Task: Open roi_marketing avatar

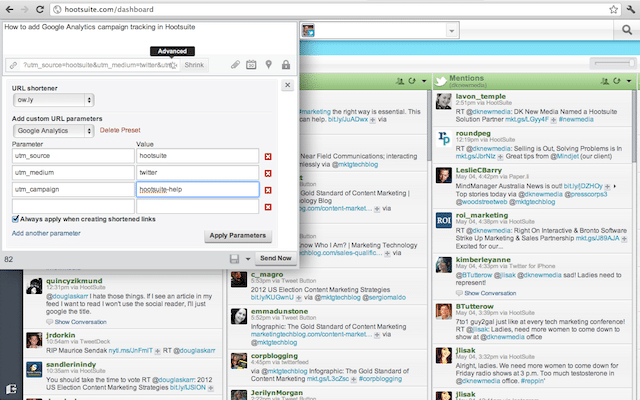Action: 444,220
